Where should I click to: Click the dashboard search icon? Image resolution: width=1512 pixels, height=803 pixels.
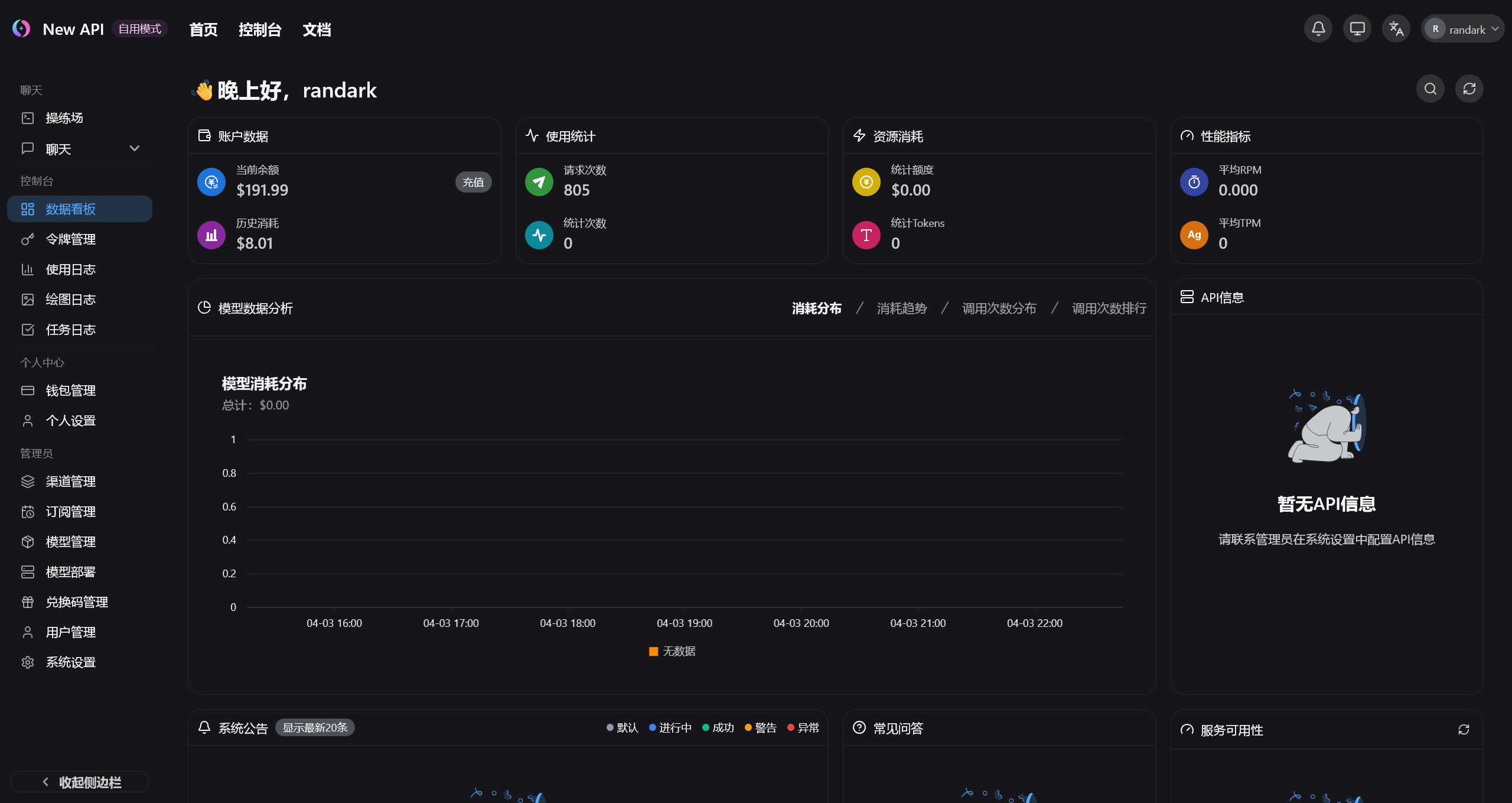[1430, 89]
